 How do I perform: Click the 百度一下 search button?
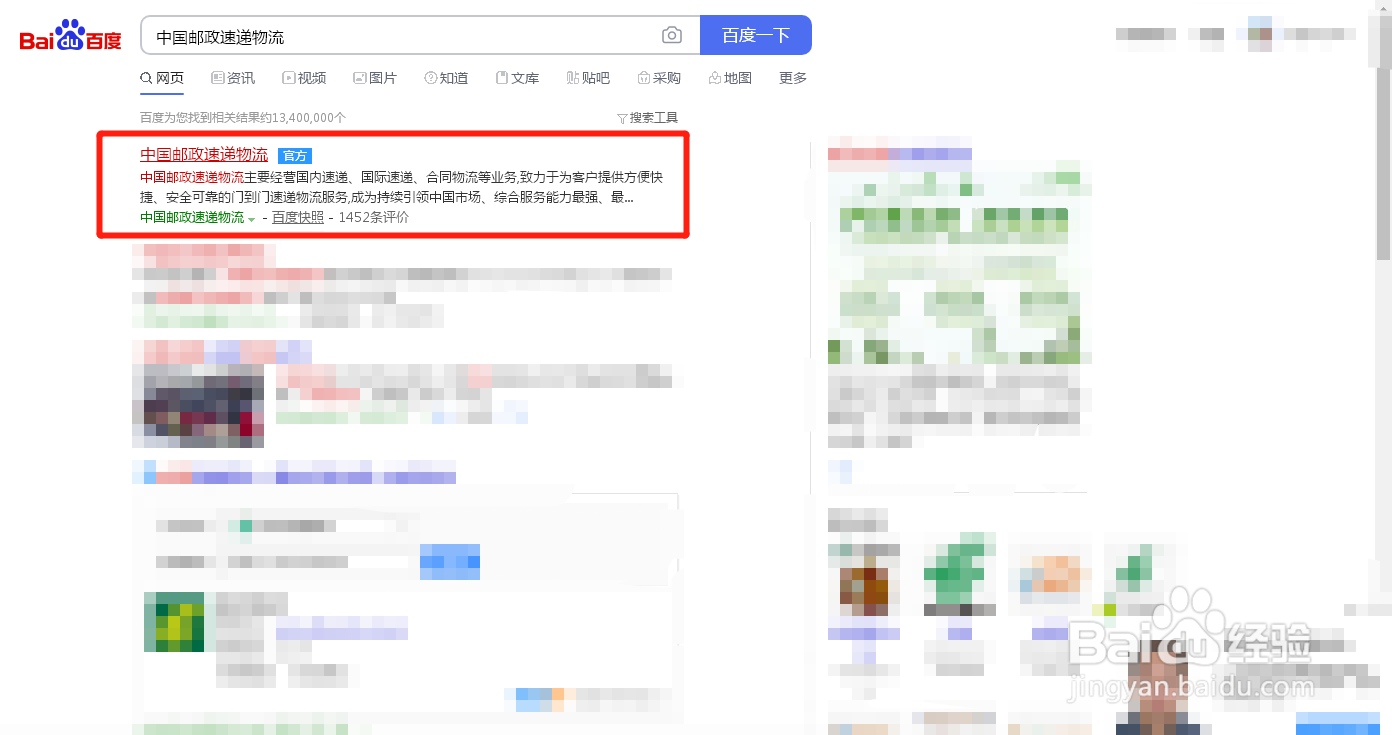point(756,35)
